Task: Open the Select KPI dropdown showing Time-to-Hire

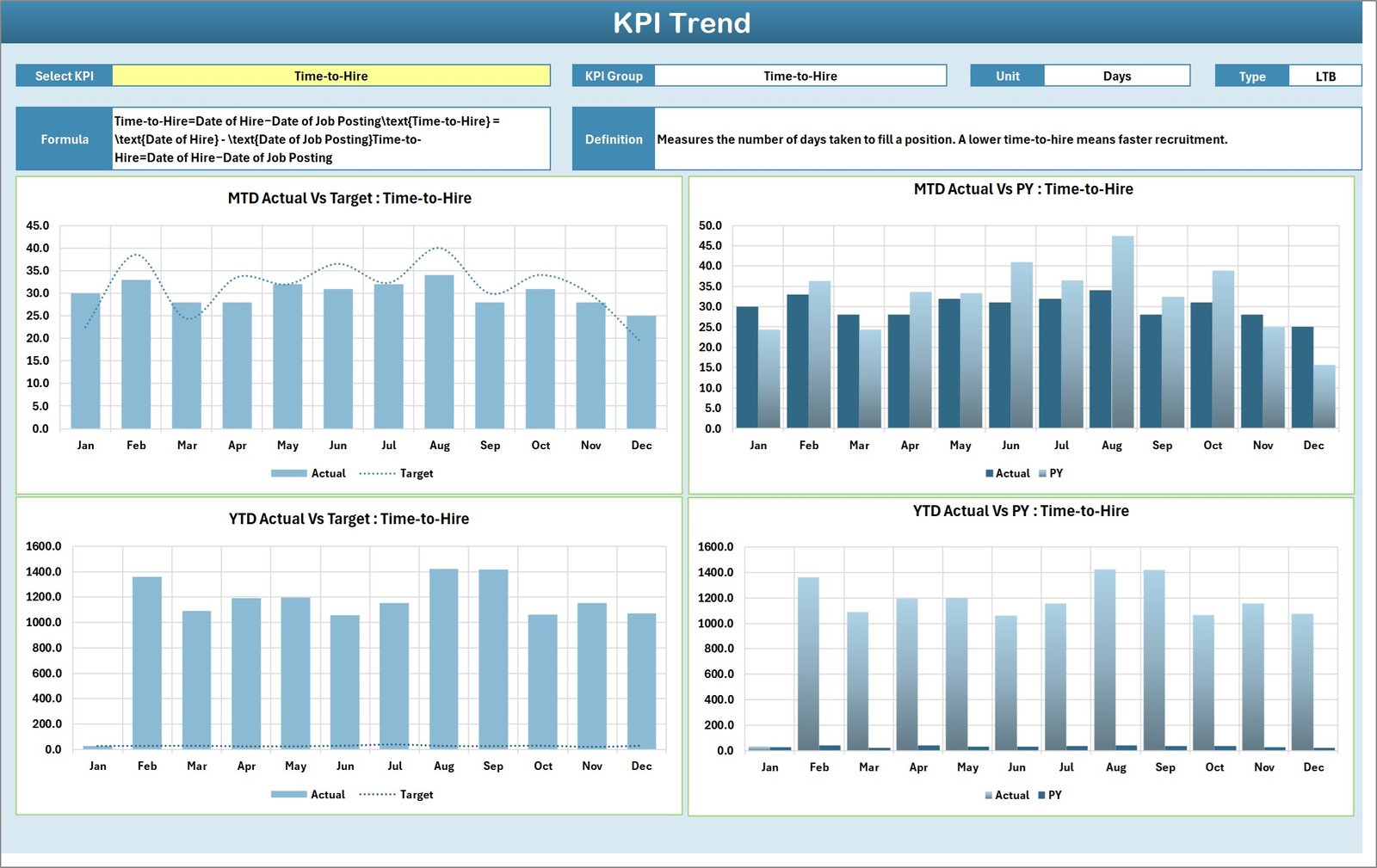Action: (x=331, y=76)
